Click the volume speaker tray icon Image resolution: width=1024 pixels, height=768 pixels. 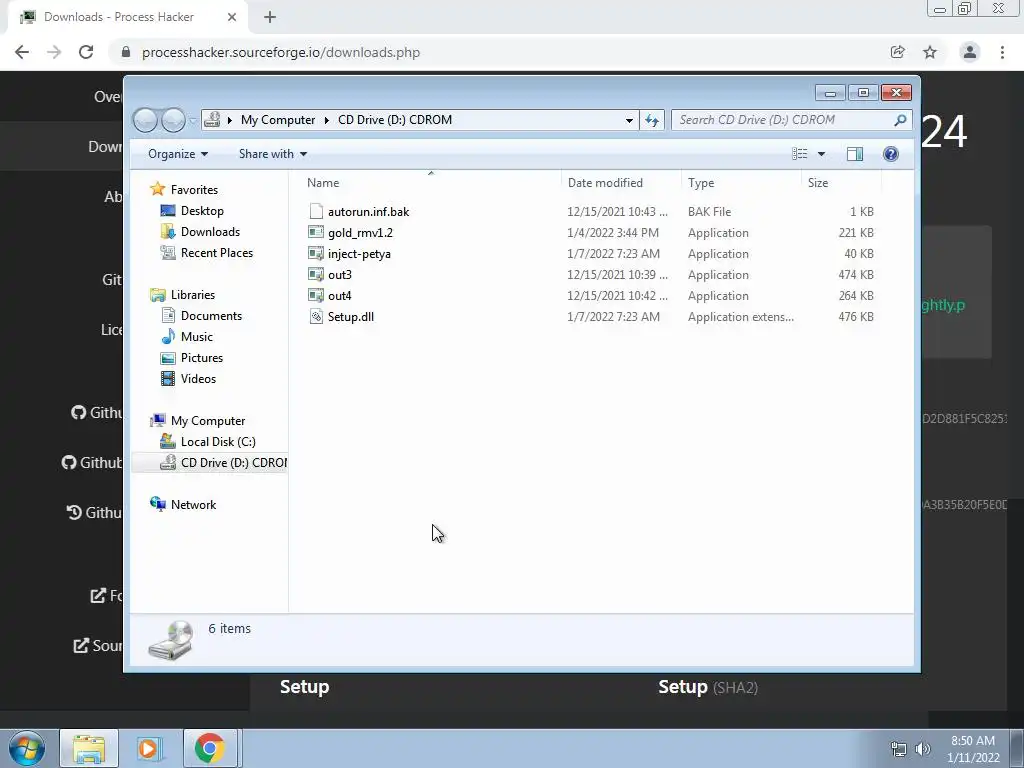click(923, 749)
